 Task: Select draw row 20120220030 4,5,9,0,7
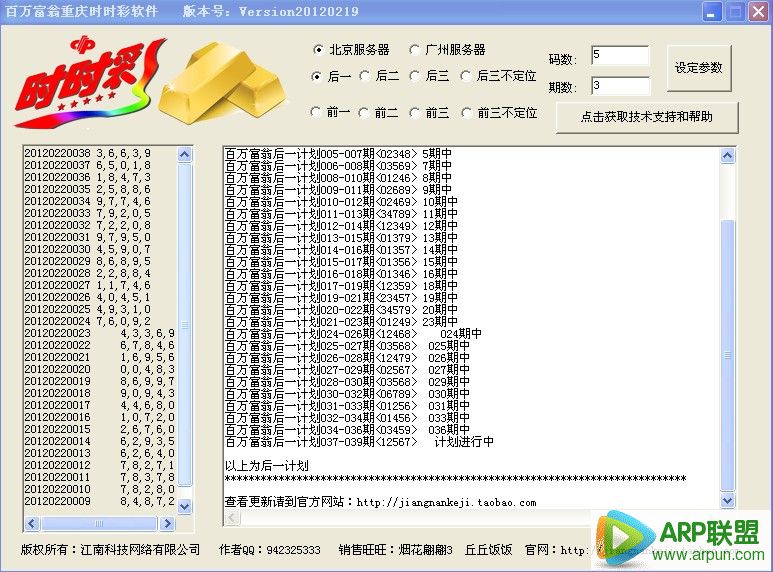[88, 249]
